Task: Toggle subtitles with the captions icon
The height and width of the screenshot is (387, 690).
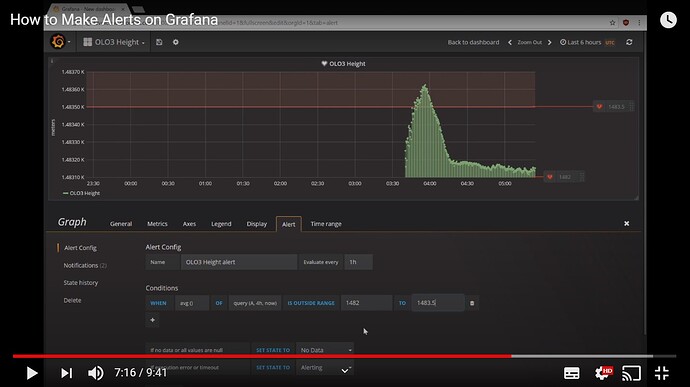Action: pos(572,373)
